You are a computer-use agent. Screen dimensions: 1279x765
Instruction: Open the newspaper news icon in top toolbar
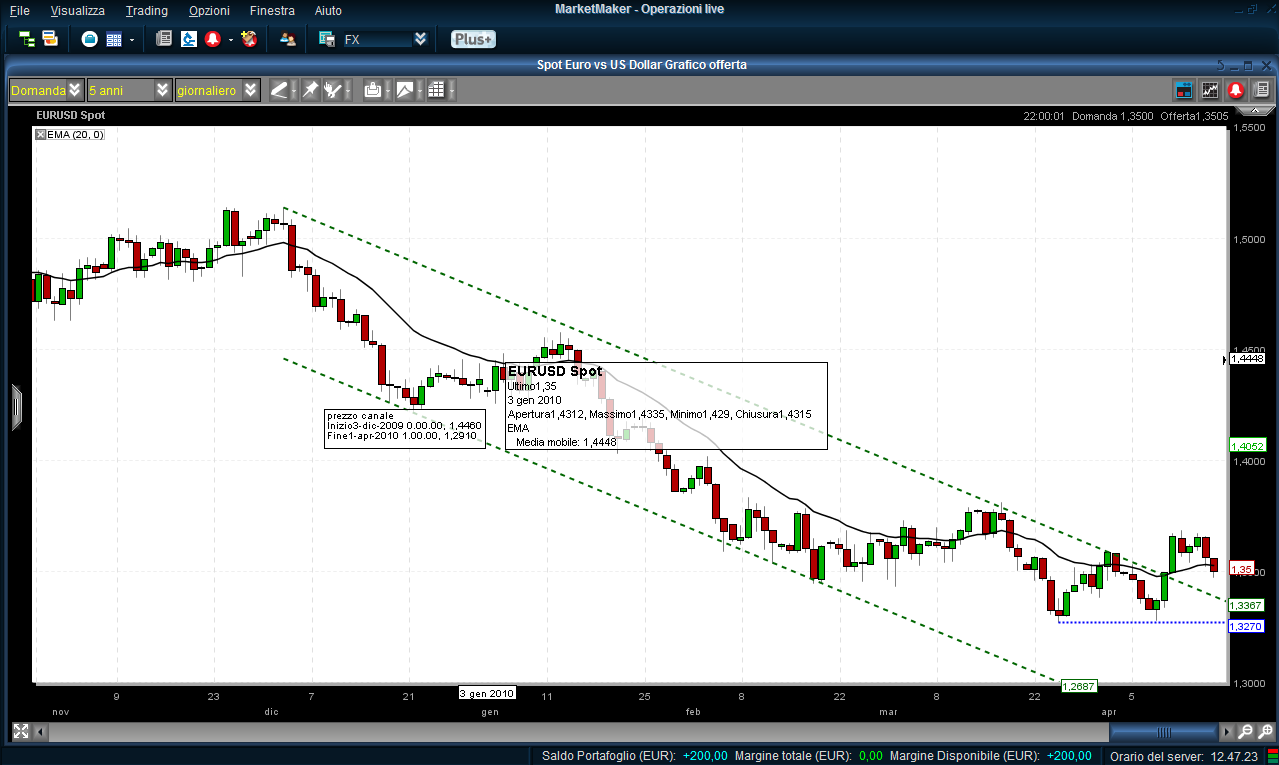[x=164, y=39]
